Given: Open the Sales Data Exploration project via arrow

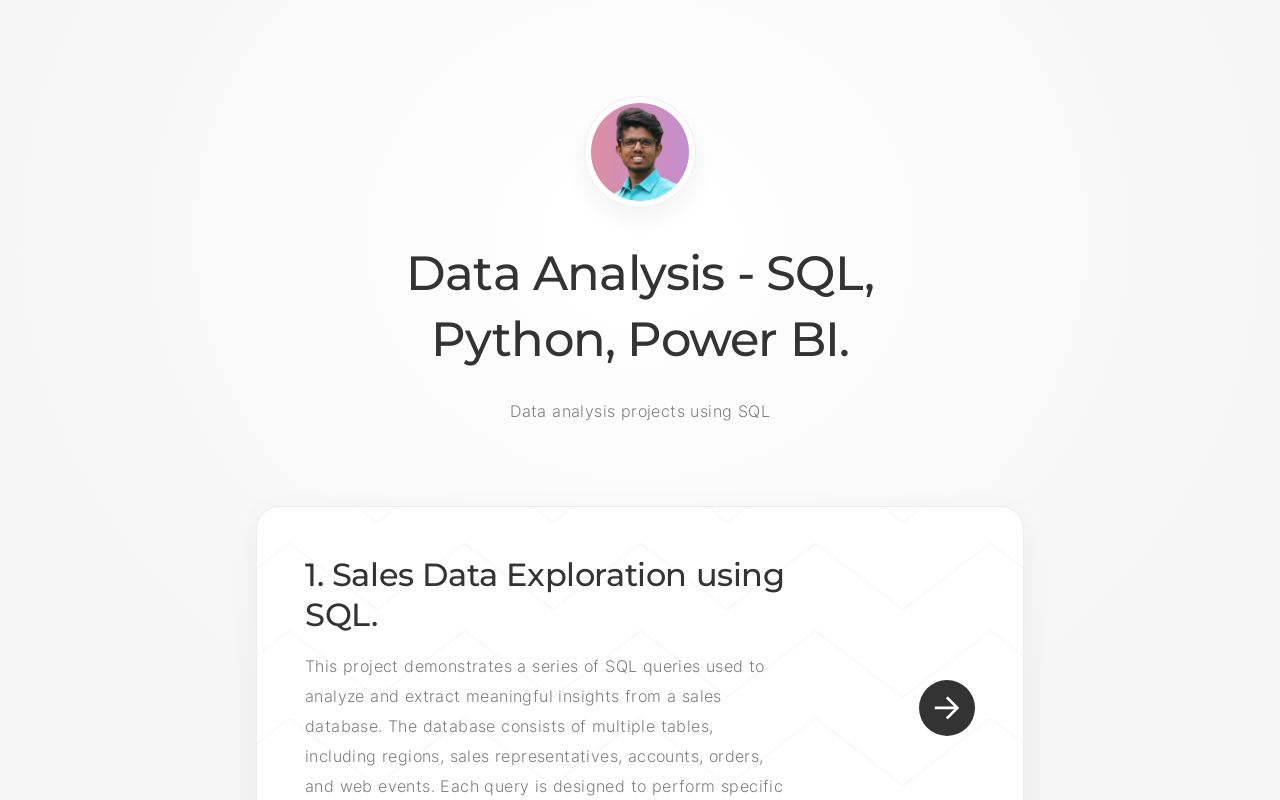Looking at the screenshot, I should [946, 708].
